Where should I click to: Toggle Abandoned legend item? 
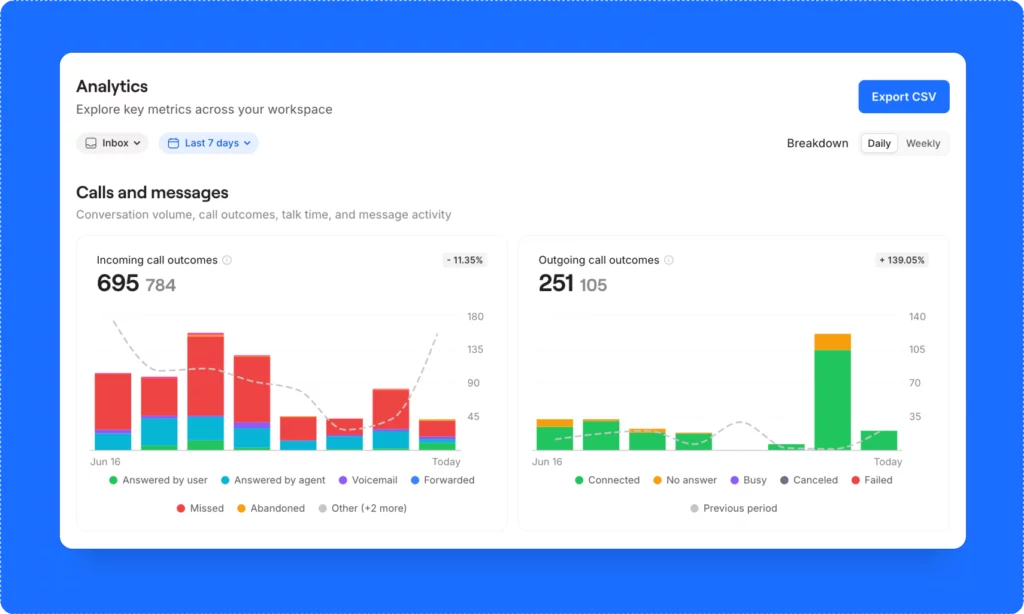271,508
